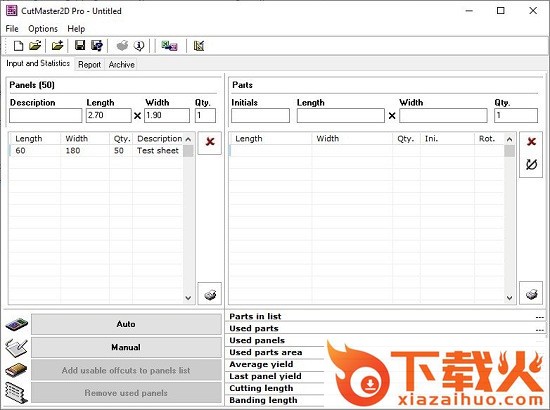This screenshot has height=410, width=550.
Task: Click the panel Length field 2.70
Action: [x=108, y=115]
